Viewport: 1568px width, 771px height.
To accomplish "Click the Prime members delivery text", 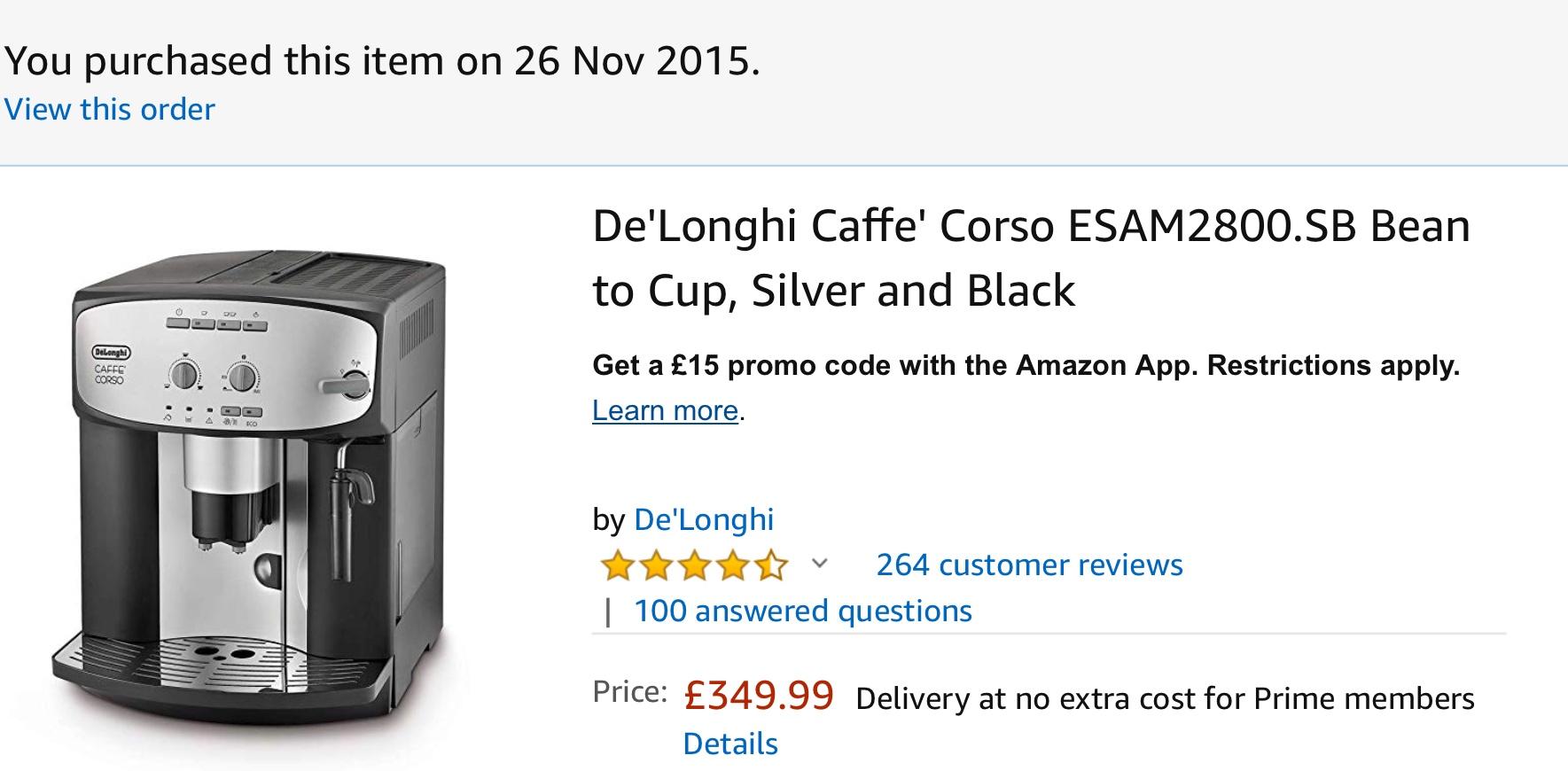I will coord(1165,698).
